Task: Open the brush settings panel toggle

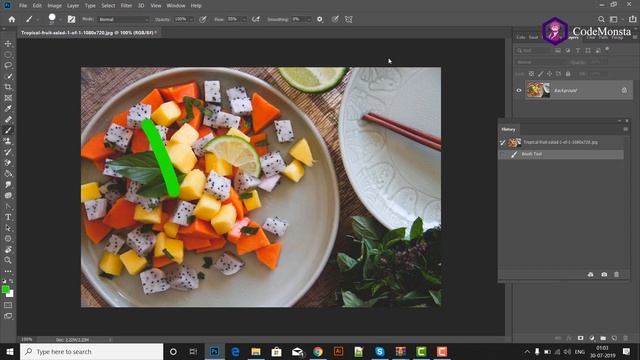Action: [71, 19]
